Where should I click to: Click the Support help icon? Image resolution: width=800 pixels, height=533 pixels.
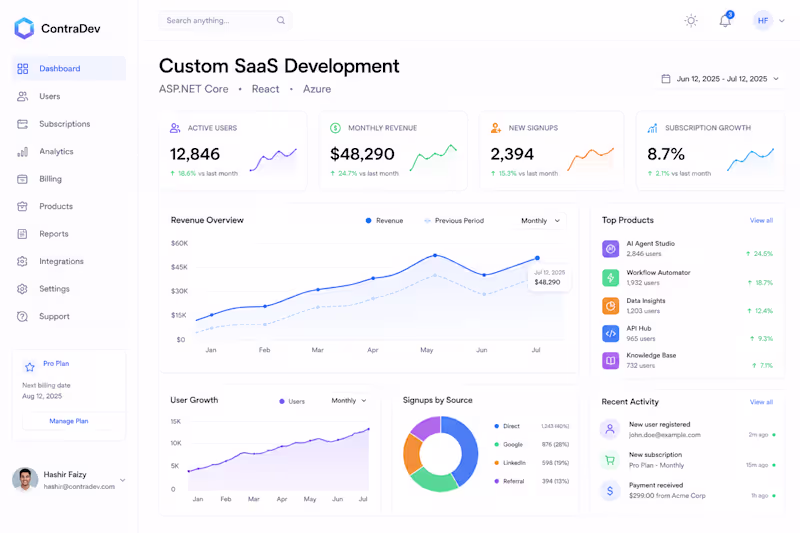click(x=22, y=316)
